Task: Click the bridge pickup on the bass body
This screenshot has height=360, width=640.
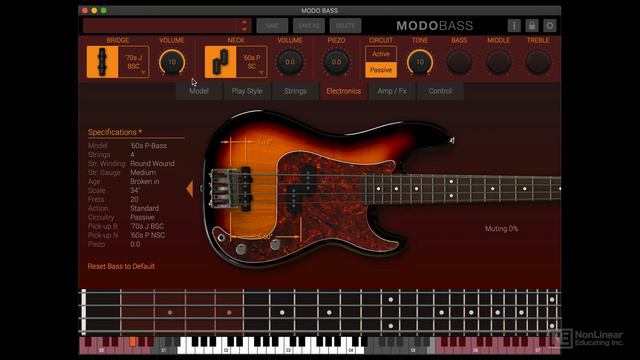Action: click(246, 189)
